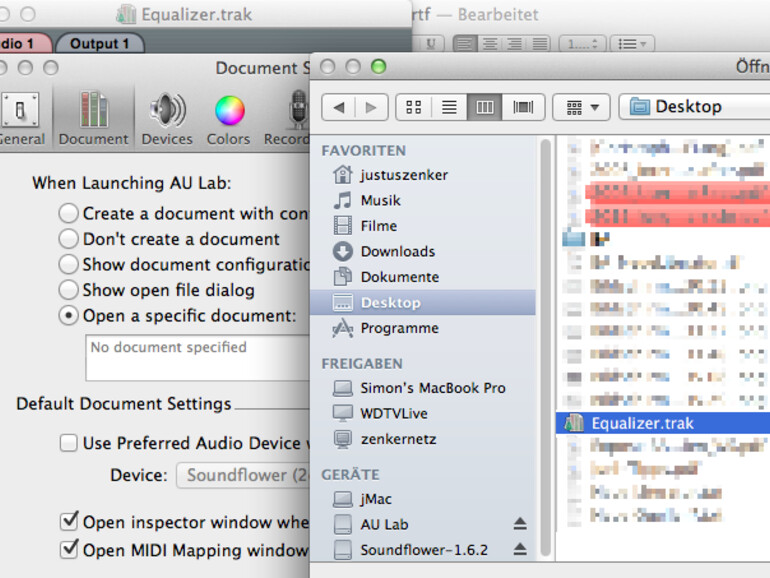The image size is (770, 578).
Task: Select Don't create a document option
Action: [x=68, y=239]
